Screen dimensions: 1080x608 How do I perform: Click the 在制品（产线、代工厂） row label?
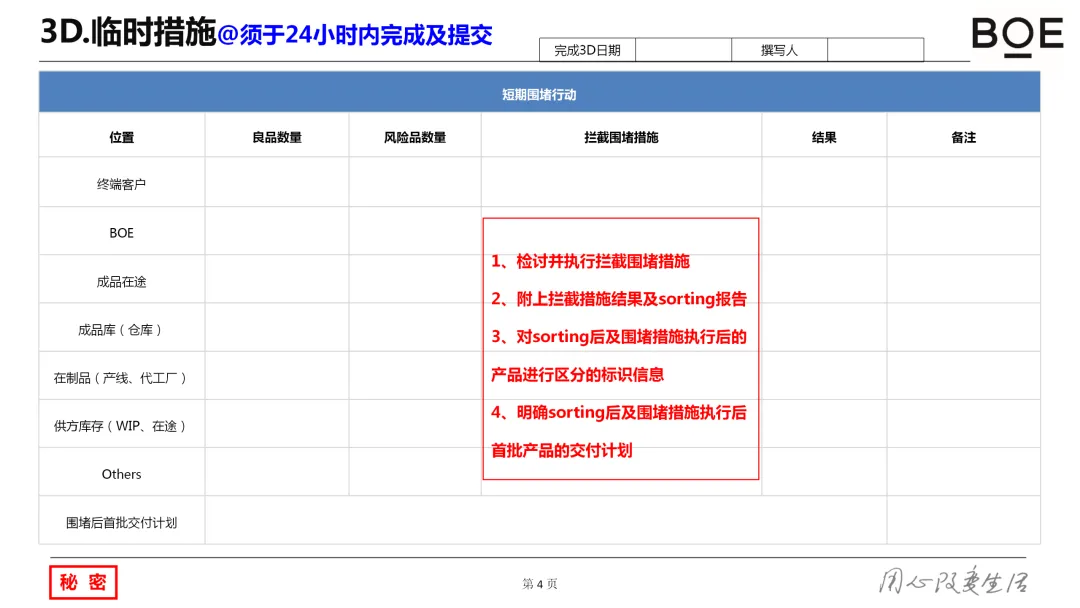coord(121,378)
